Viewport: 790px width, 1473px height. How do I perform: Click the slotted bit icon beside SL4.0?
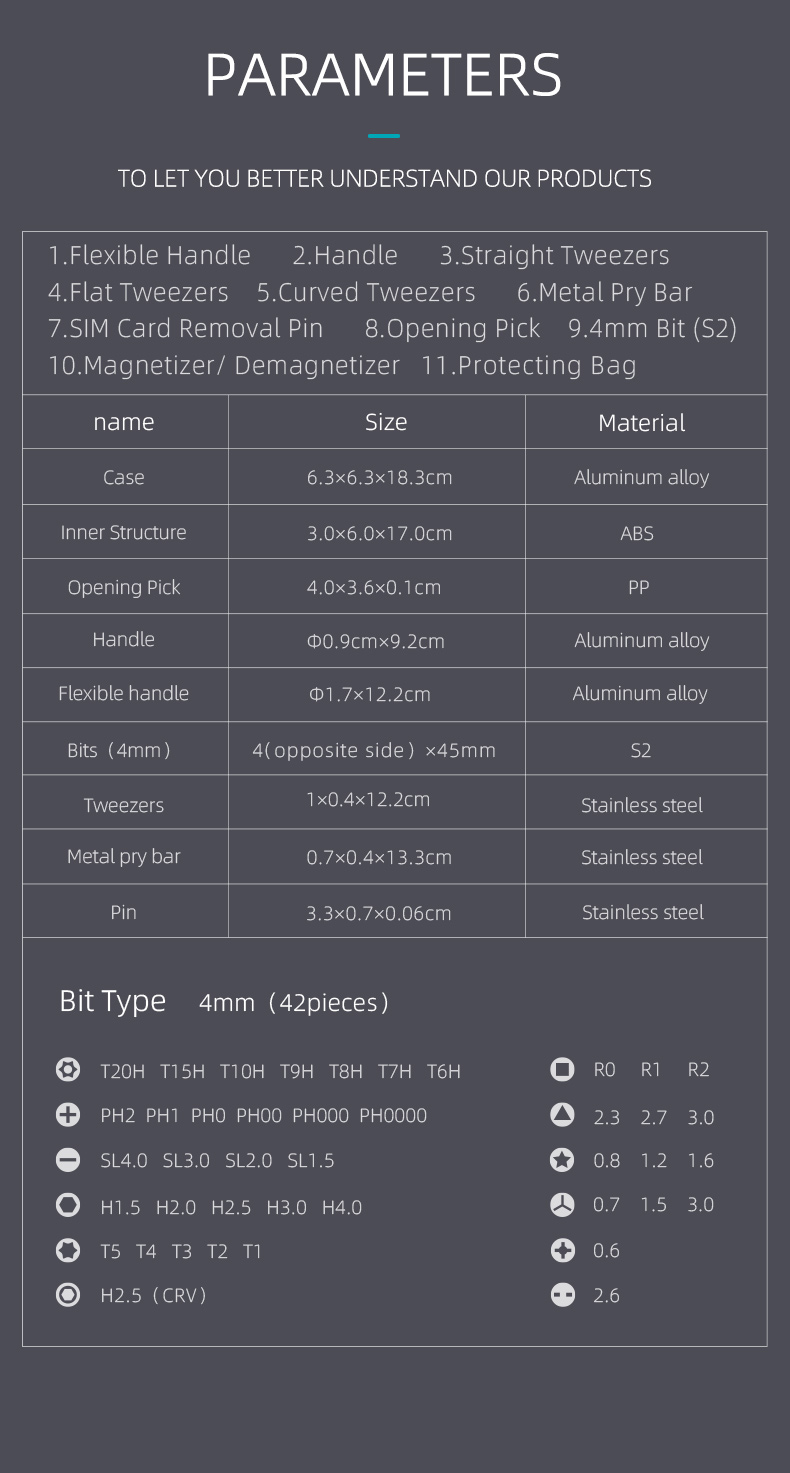(x=68, y=1160)
